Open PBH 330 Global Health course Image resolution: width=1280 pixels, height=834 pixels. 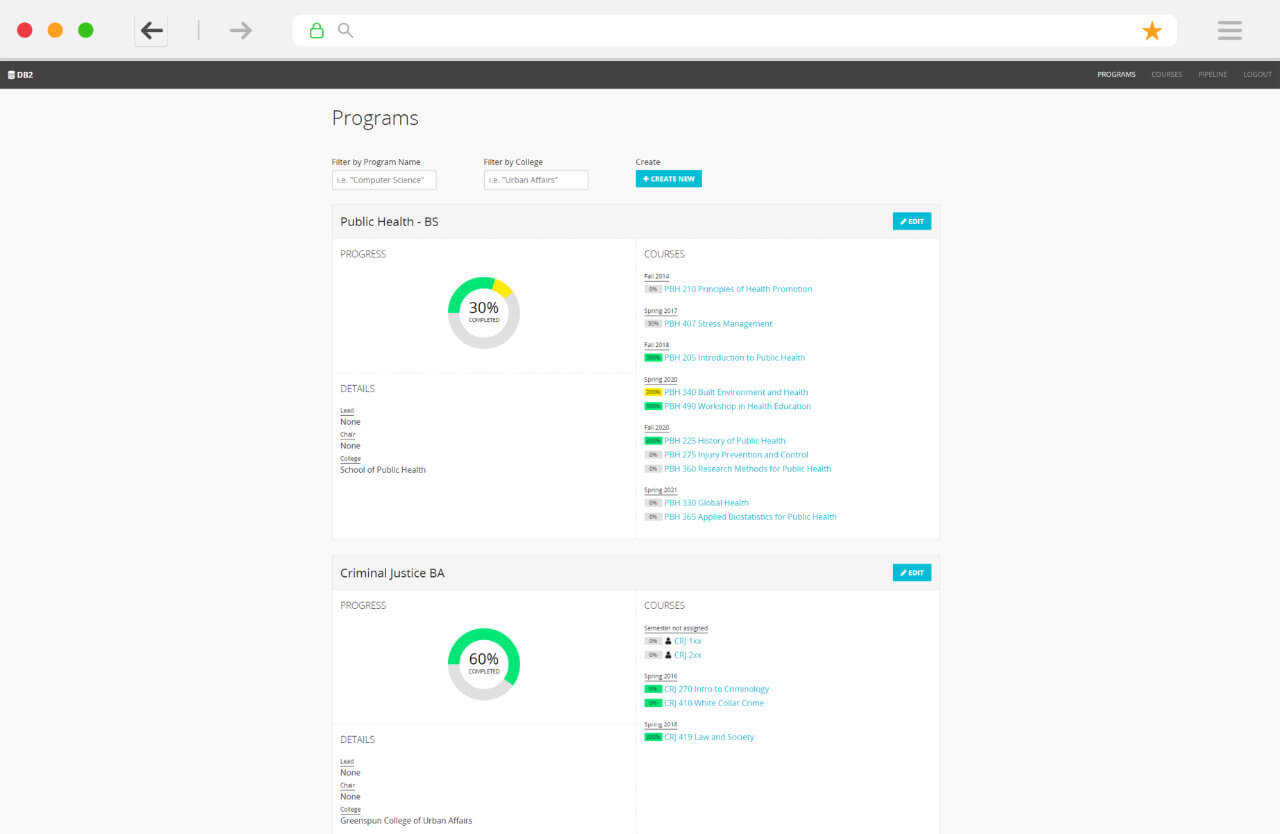tap(706, 503)
